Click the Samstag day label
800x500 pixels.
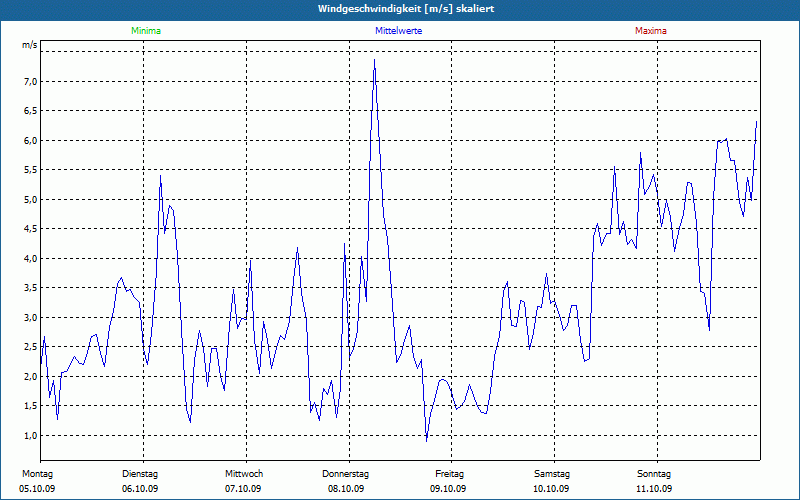(552, 474)
